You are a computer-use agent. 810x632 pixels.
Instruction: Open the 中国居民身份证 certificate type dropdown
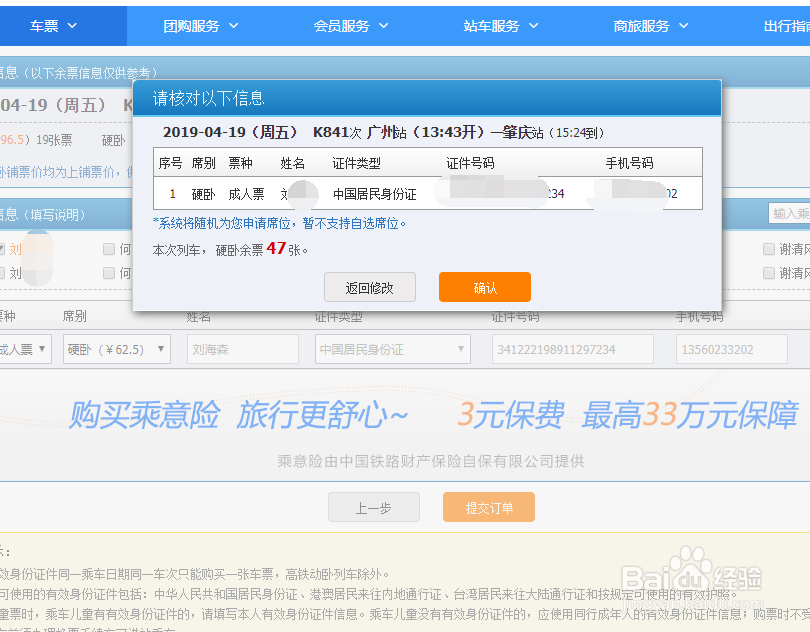392,349
